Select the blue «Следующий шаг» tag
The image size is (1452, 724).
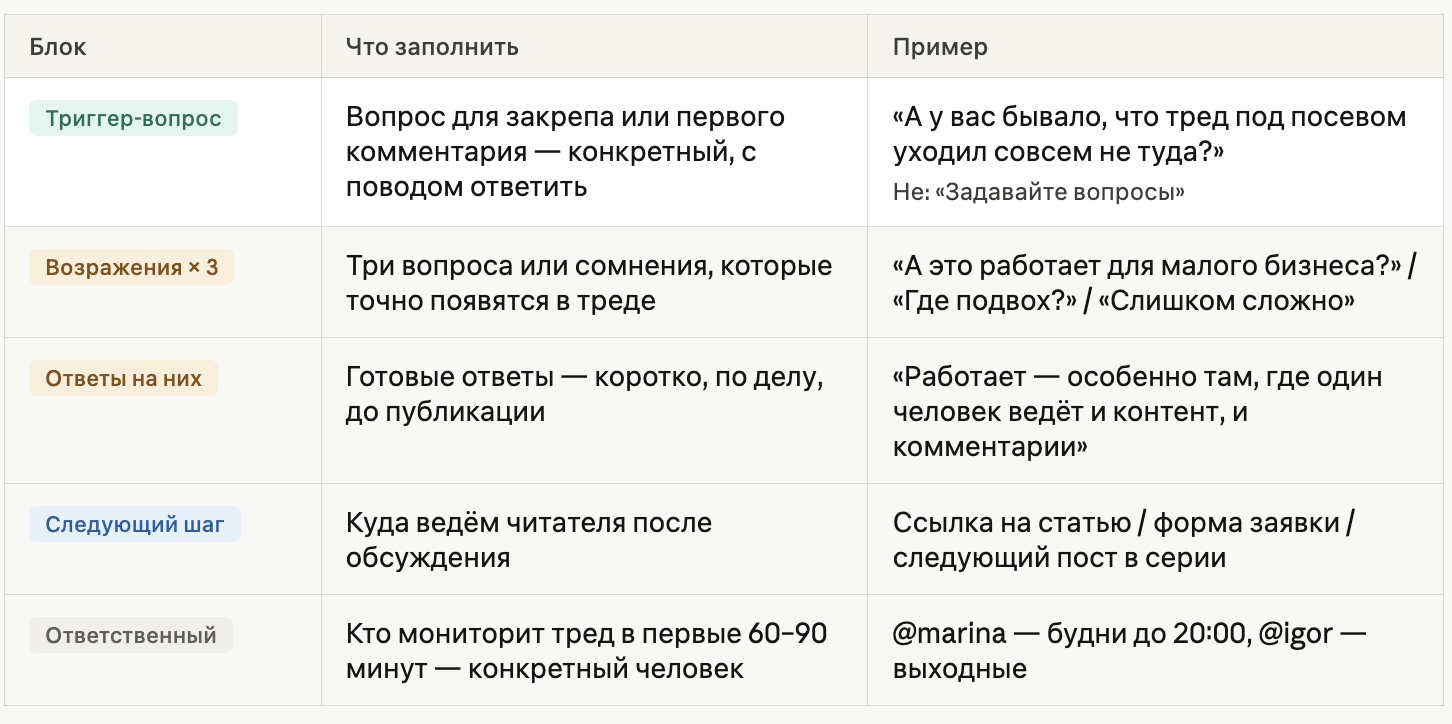coord(135,525)
